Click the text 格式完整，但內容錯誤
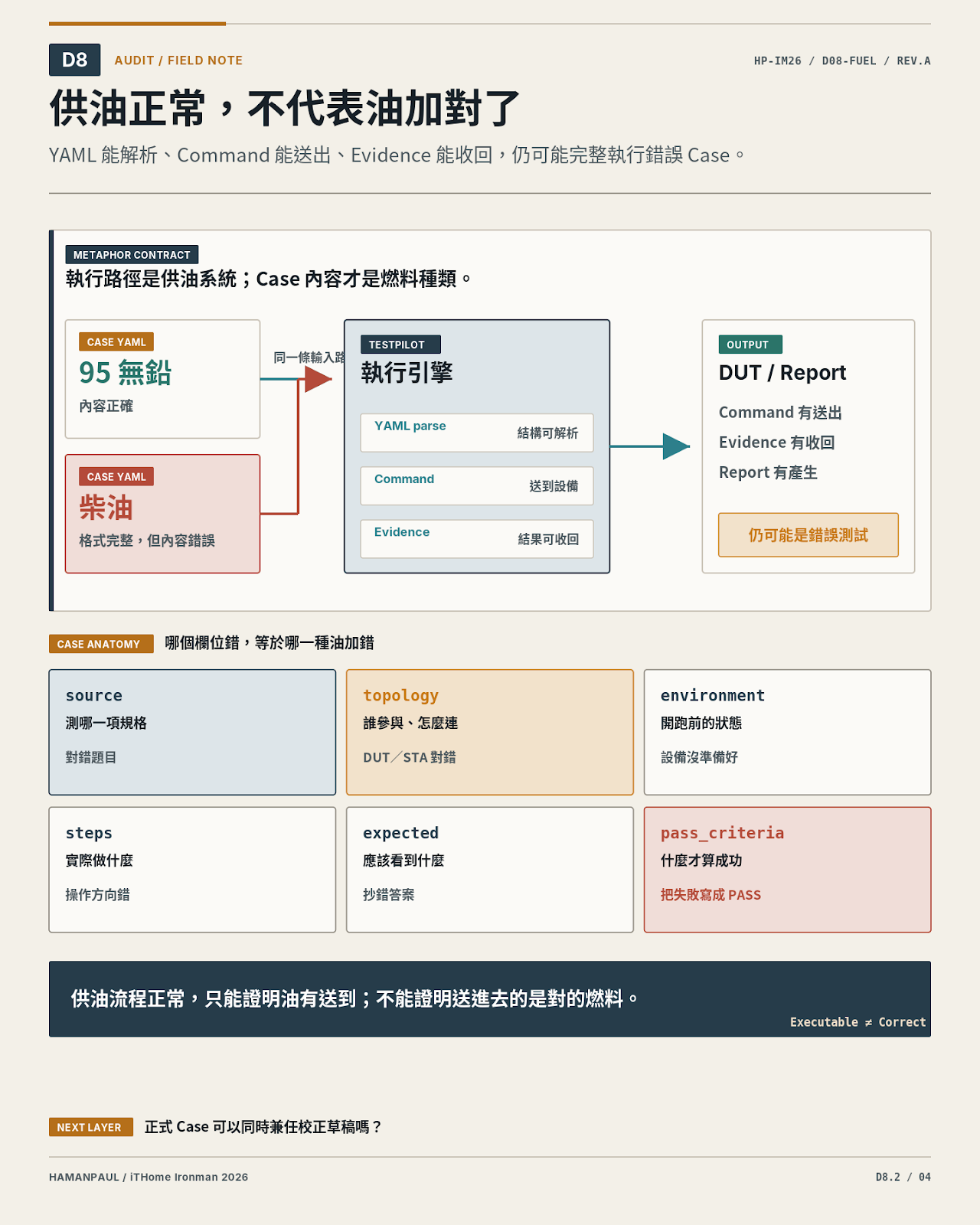Screen dimensions: 980x1225 click(147, 541)
